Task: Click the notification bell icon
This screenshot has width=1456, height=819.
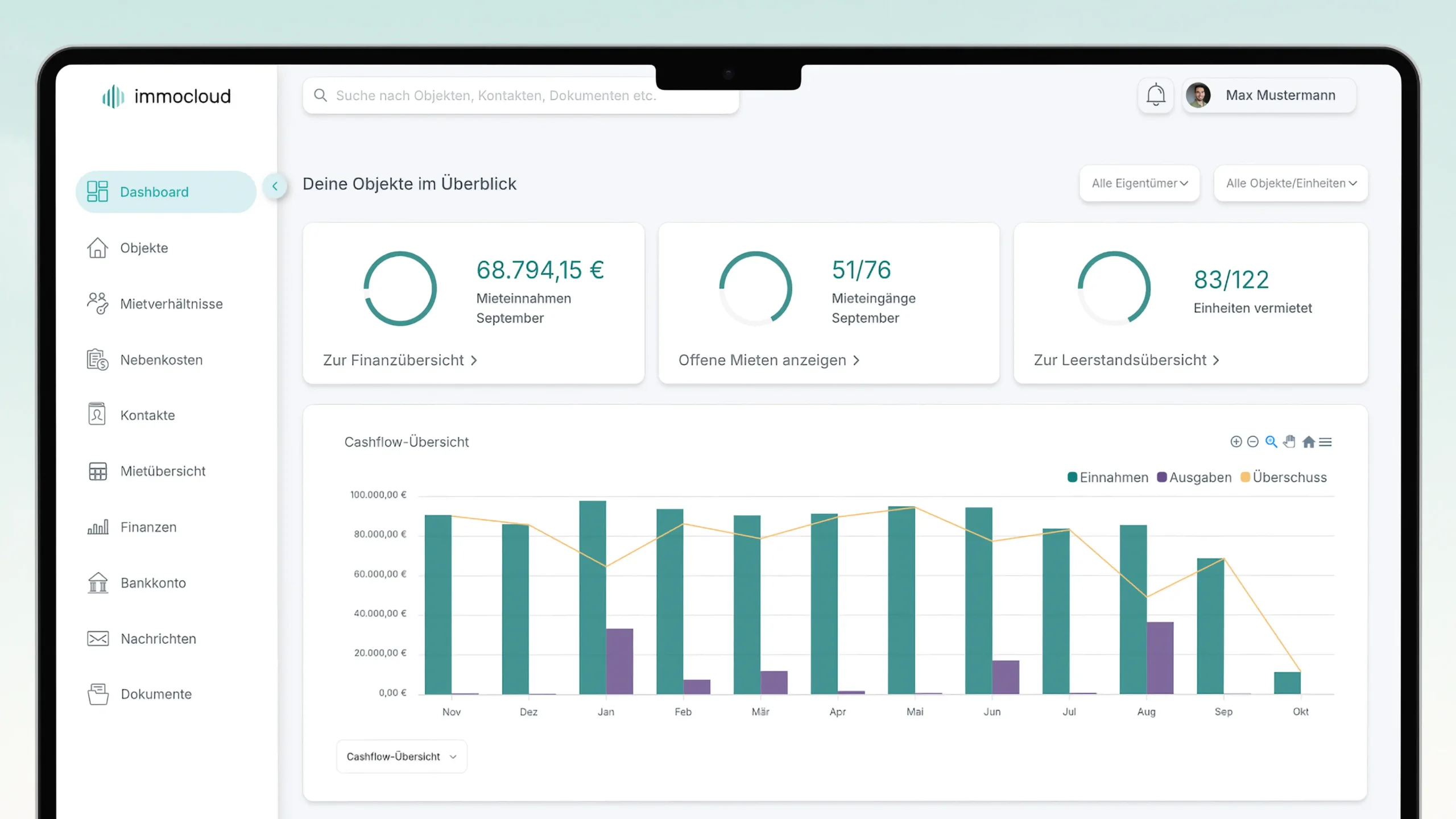Action: (1155, 96)
